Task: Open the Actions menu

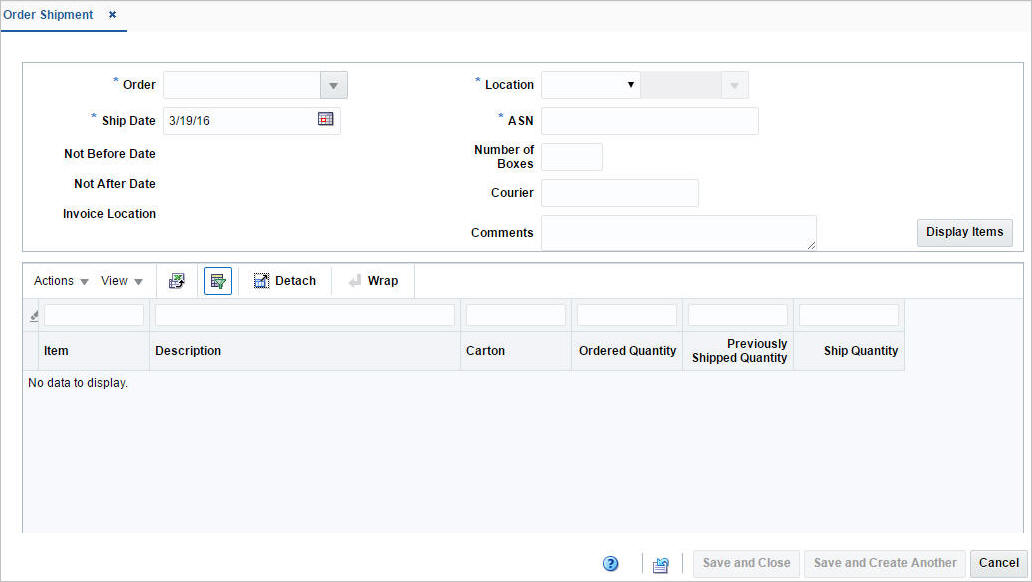Action: [57, 280]
